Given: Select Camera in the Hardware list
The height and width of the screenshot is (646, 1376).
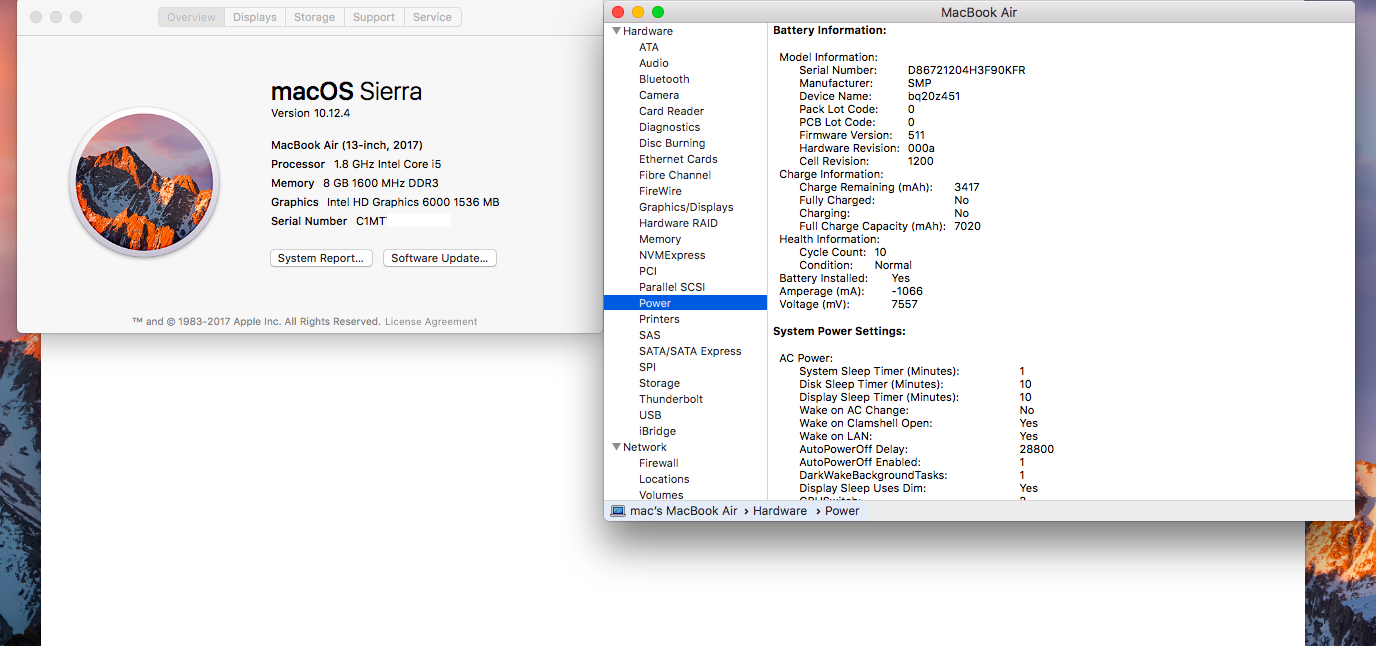Looking at the screenshot, I should pos(659,95).
